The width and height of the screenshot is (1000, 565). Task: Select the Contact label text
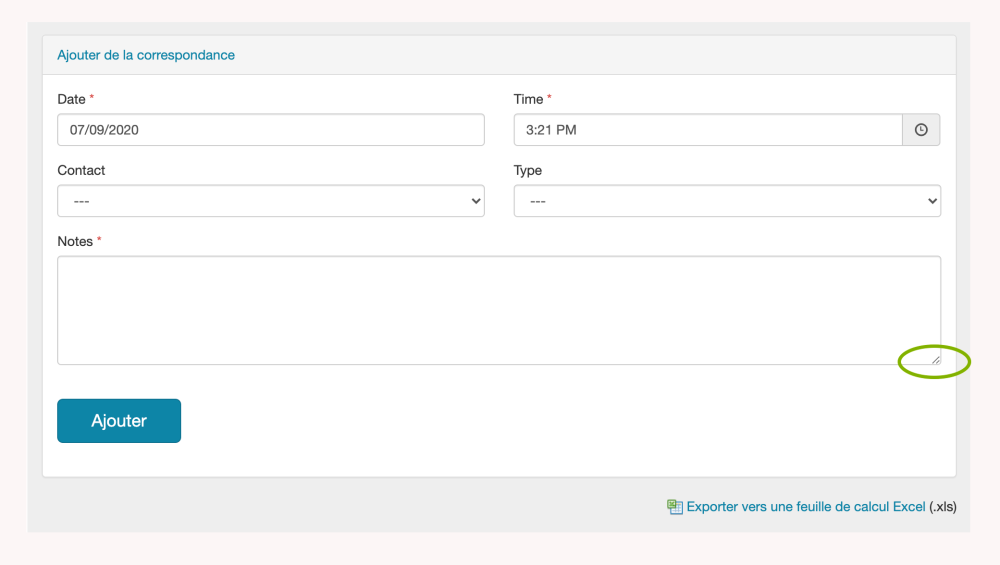tap(81, 170)
